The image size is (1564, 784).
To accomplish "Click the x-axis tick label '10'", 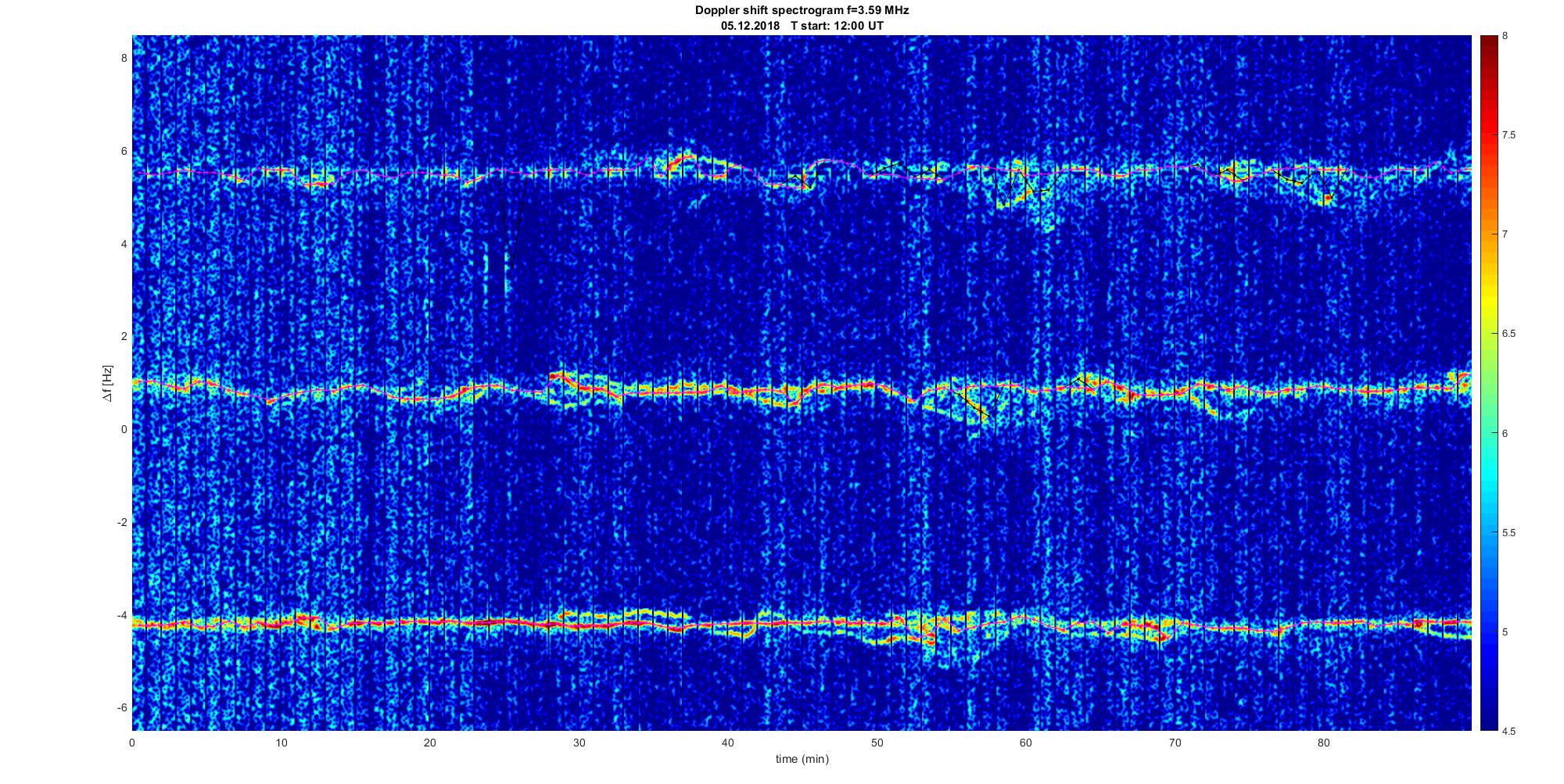I will (x=281, y=742).
